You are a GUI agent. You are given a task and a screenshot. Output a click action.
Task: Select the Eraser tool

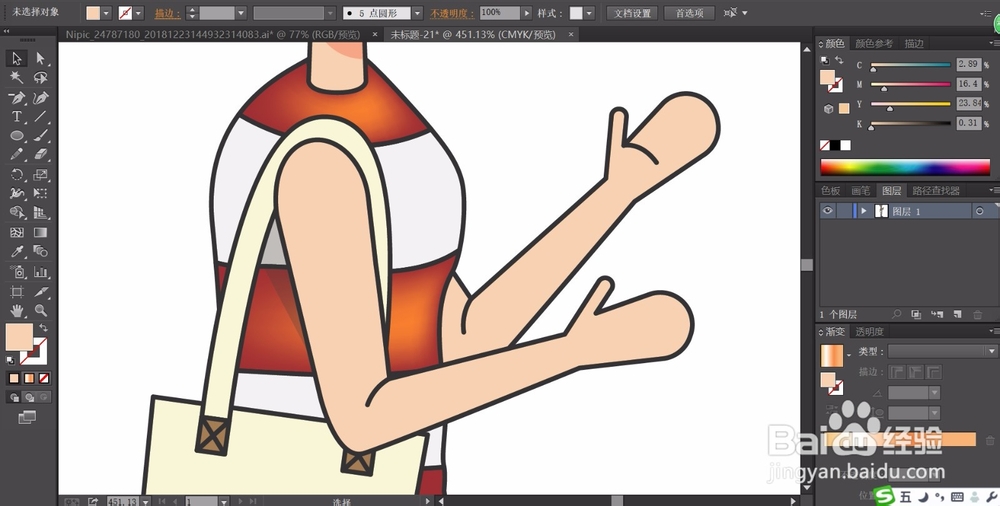coord(41,154)
